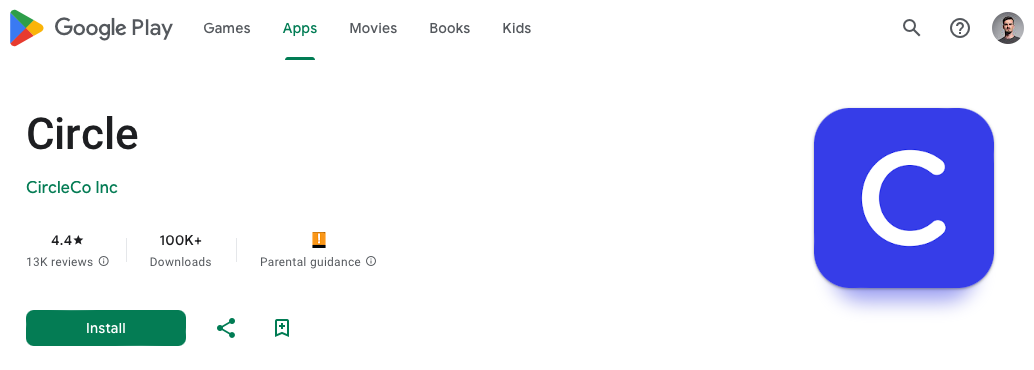Open the account profile avatar menu
Screen dimensions: 1034x370
point(1008,28)
